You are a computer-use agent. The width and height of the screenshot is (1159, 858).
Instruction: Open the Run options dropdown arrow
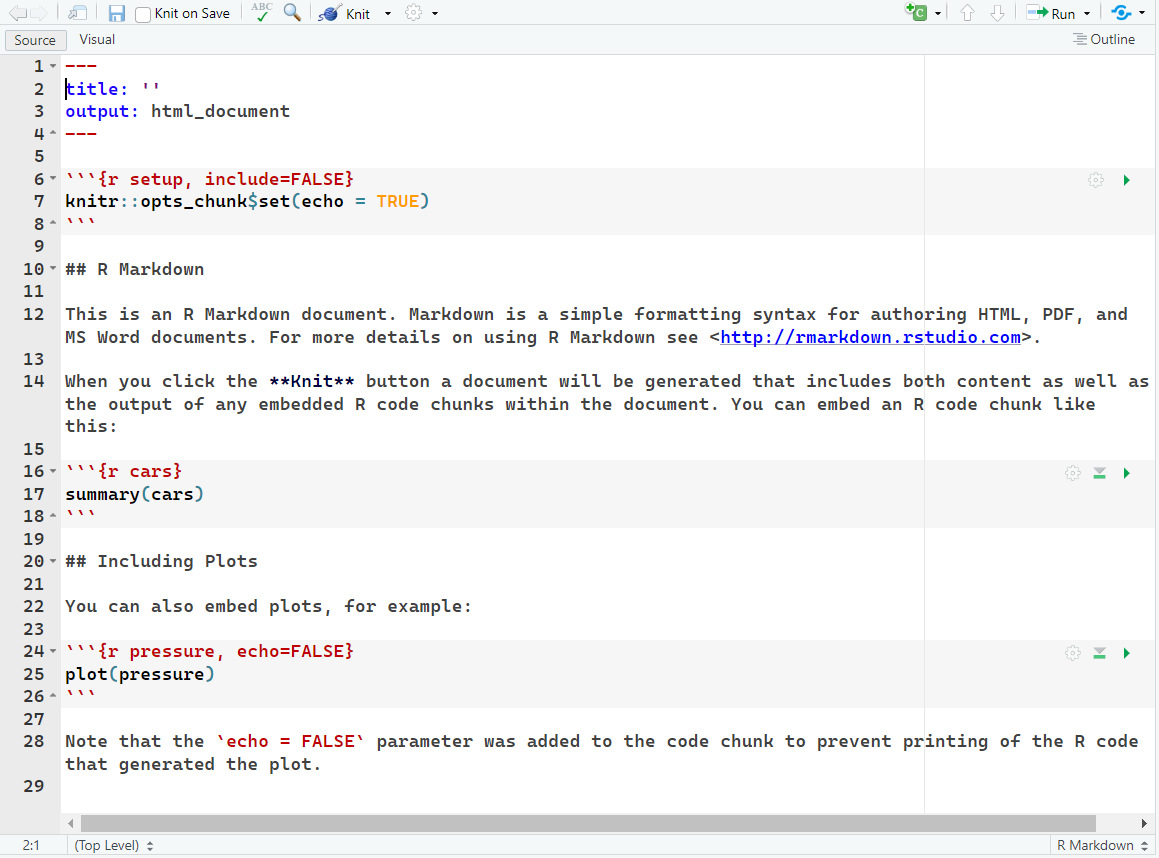(1087, 13)
